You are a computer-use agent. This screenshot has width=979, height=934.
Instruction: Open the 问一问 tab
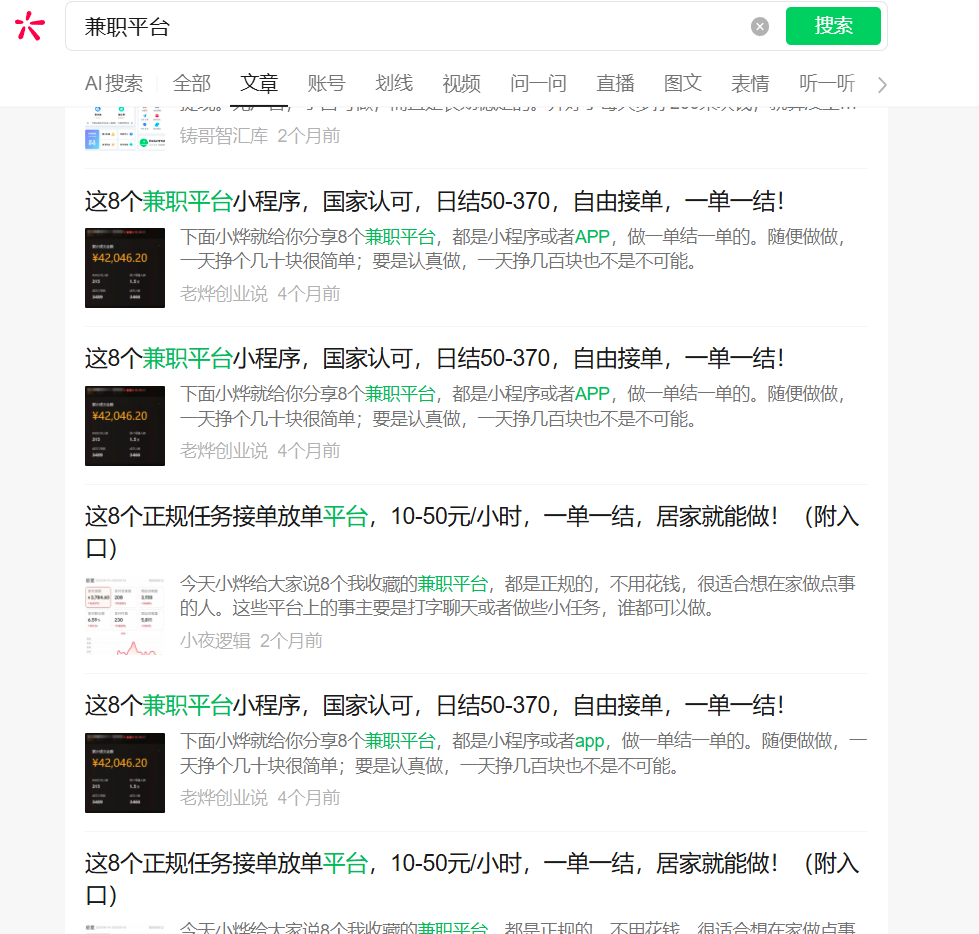click(x=538, y=83)
